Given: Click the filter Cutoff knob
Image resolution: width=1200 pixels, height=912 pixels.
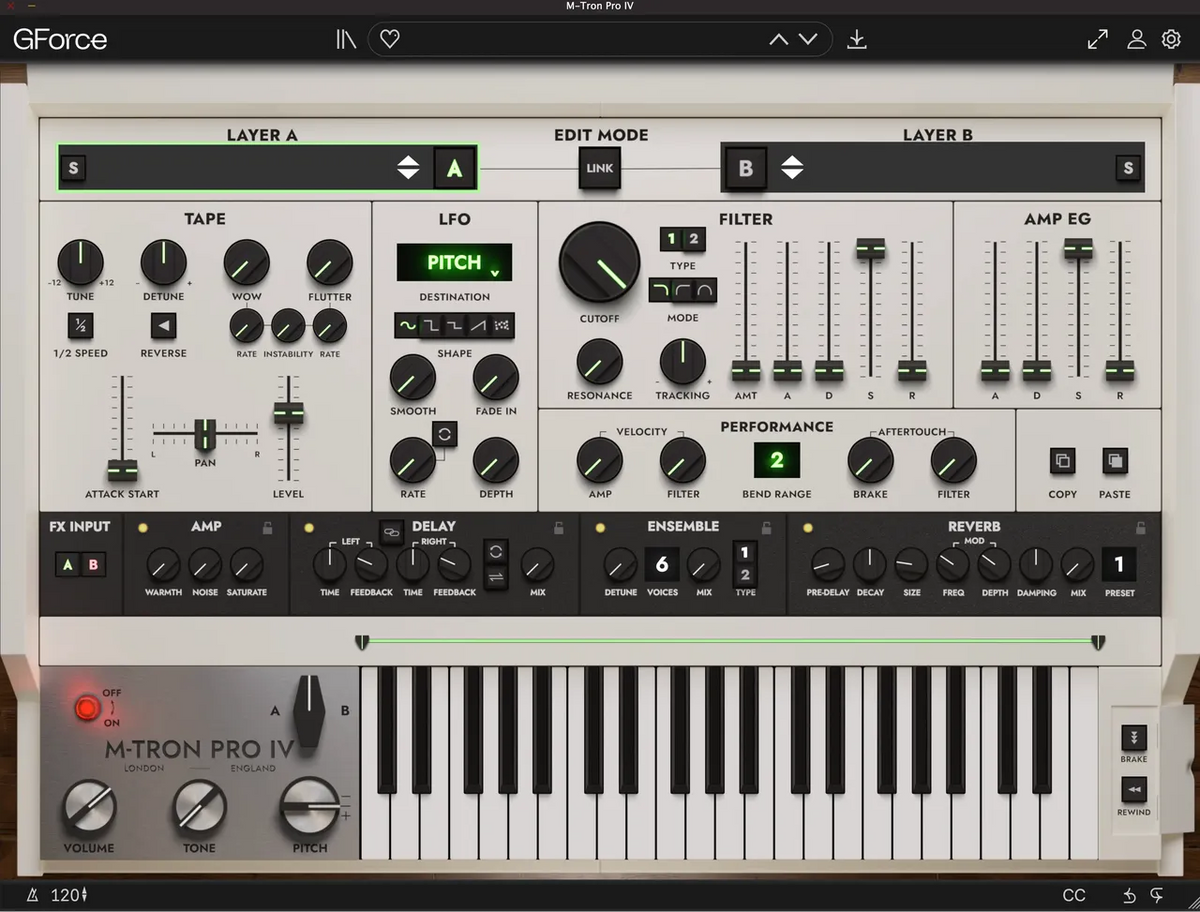Looking at the screenshot, I should click(599, 263).
